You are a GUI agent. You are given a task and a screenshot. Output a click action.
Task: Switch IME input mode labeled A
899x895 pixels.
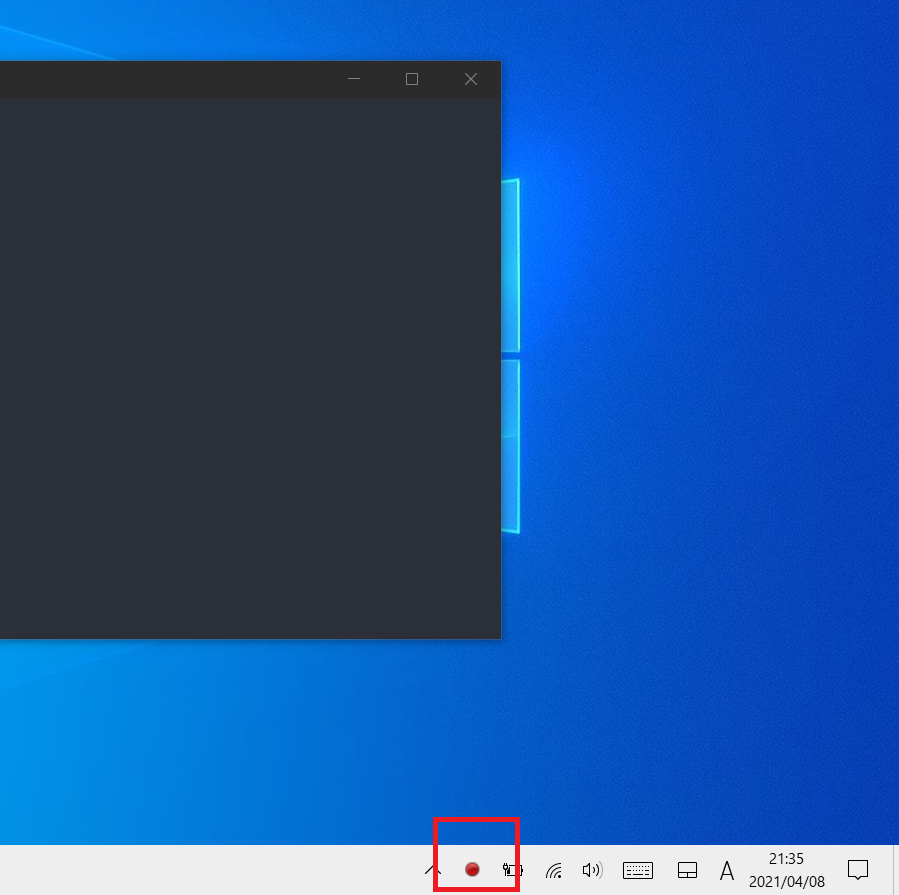point(726,870)
